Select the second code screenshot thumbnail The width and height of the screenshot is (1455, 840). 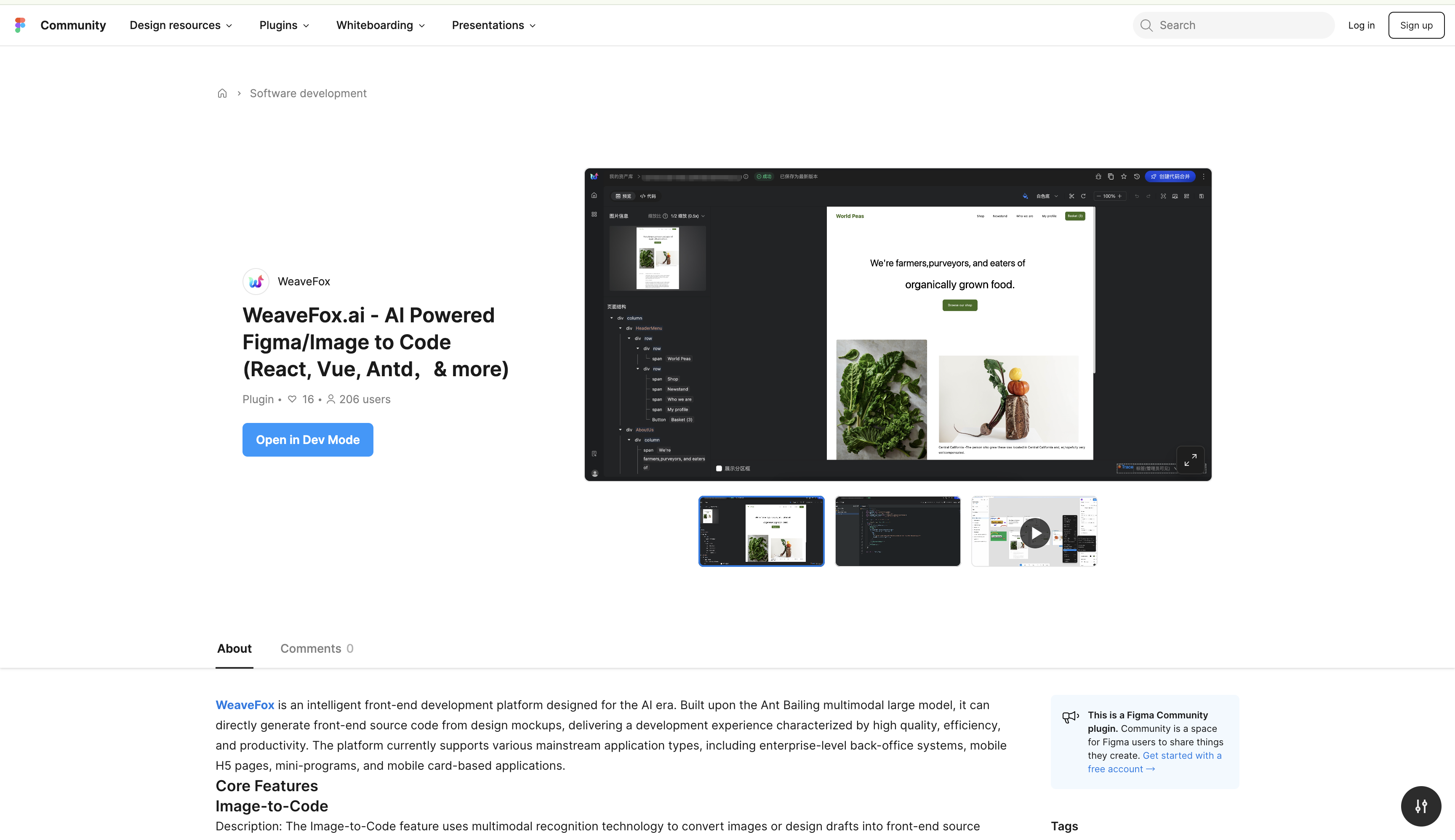point(898,532)
